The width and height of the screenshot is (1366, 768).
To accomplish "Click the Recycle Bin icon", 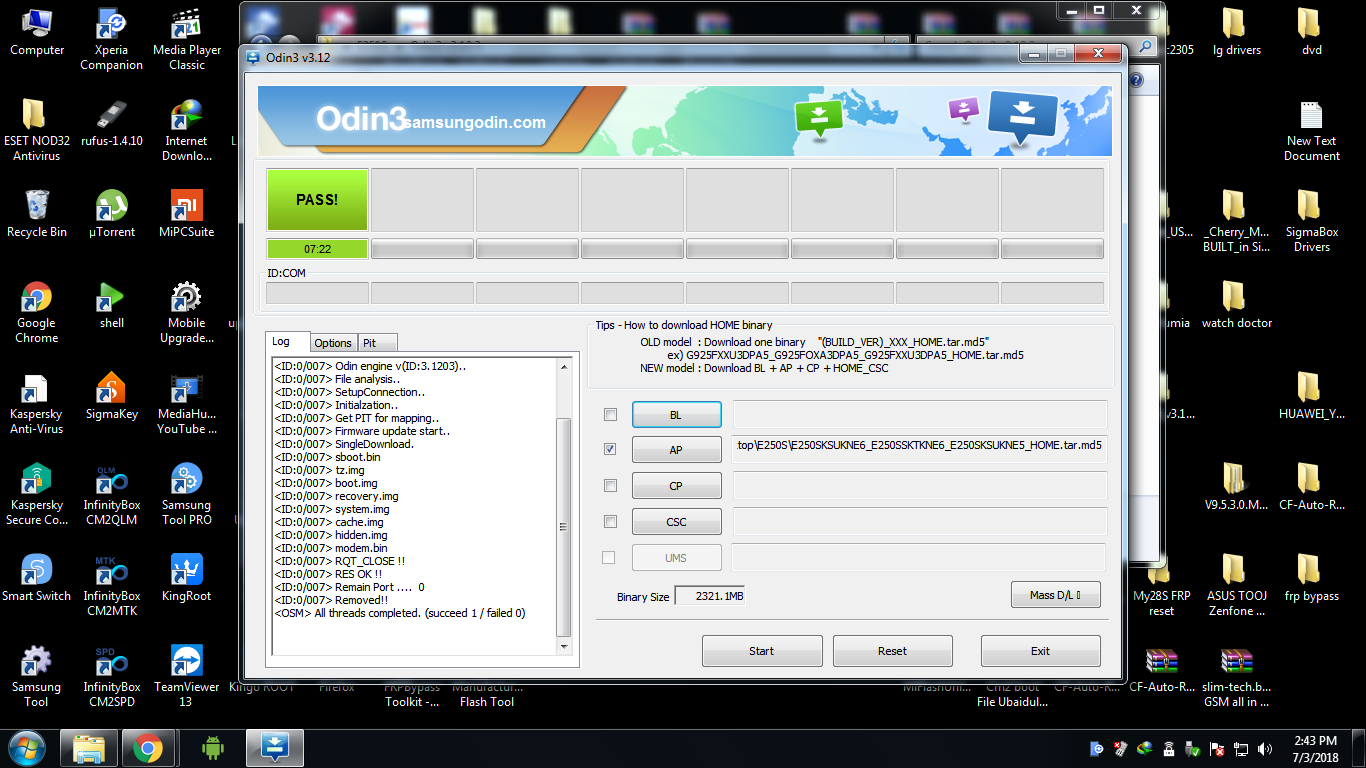I will (37, 215).
